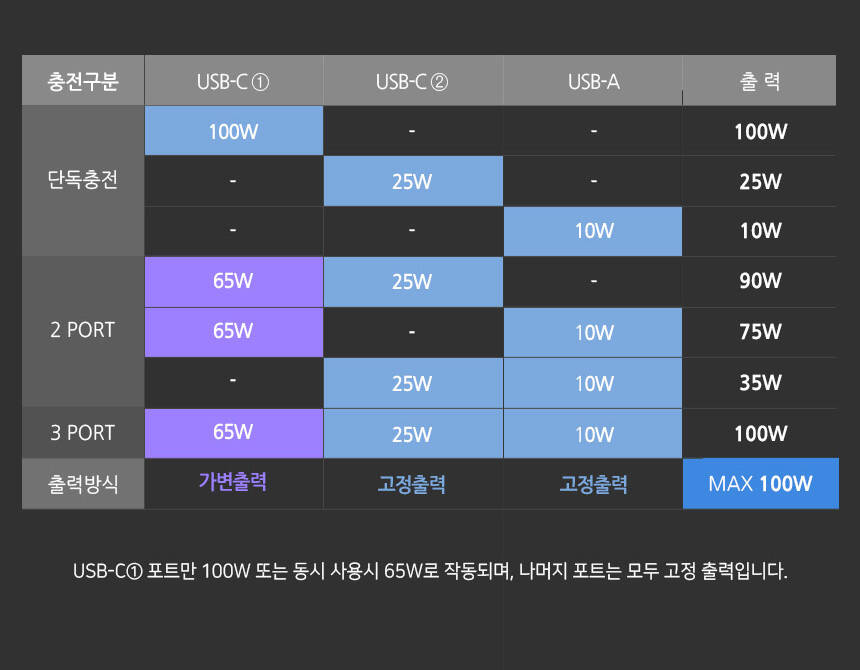Screen dimensions: 860x670
Task: Click the purple 65W cell in 3 PORT row
Action: 233,432
